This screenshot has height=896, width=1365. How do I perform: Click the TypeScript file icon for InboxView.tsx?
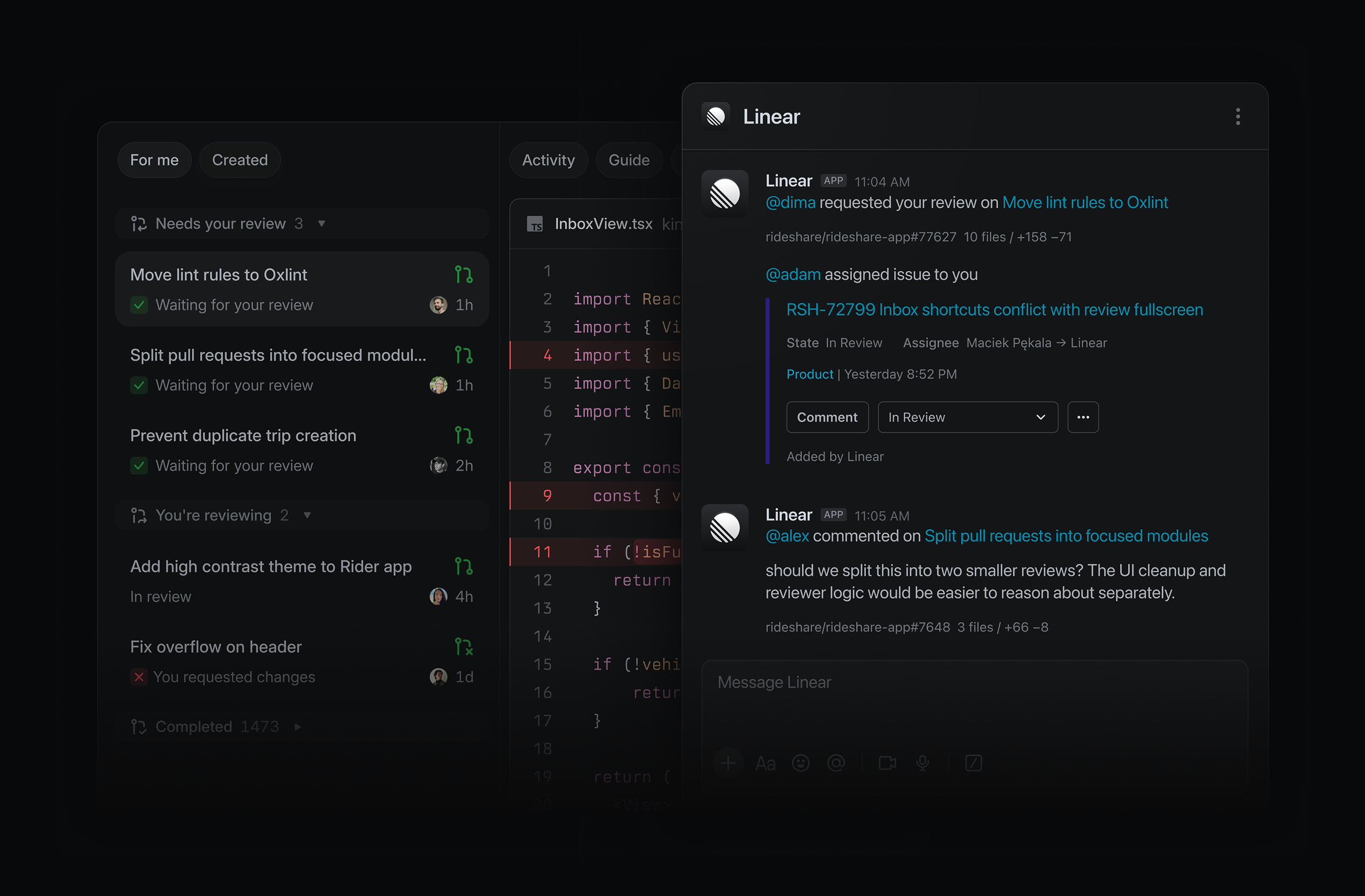(x=535, y=224)
